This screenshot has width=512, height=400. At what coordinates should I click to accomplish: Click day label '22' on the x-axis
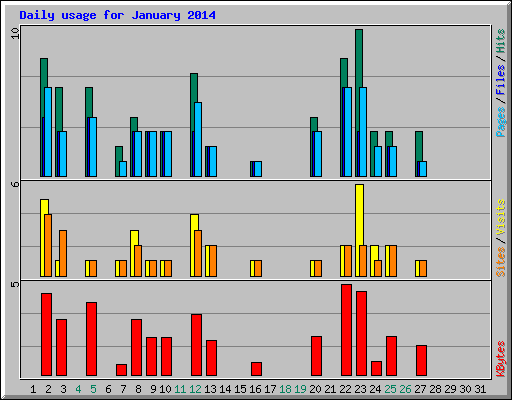(345, 389)
